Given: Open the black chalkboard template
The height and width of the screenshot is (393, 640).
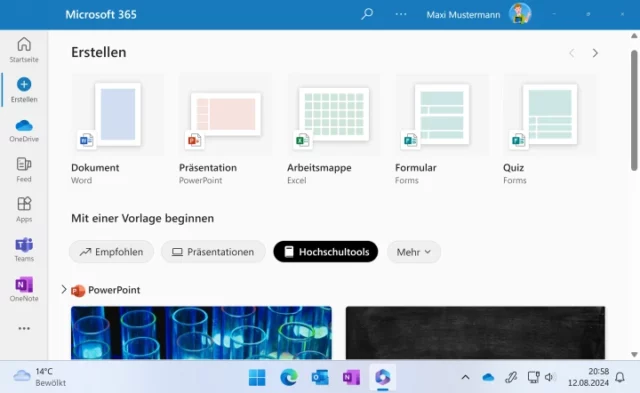Looking at the screenshot, I should tap(475, 333).
